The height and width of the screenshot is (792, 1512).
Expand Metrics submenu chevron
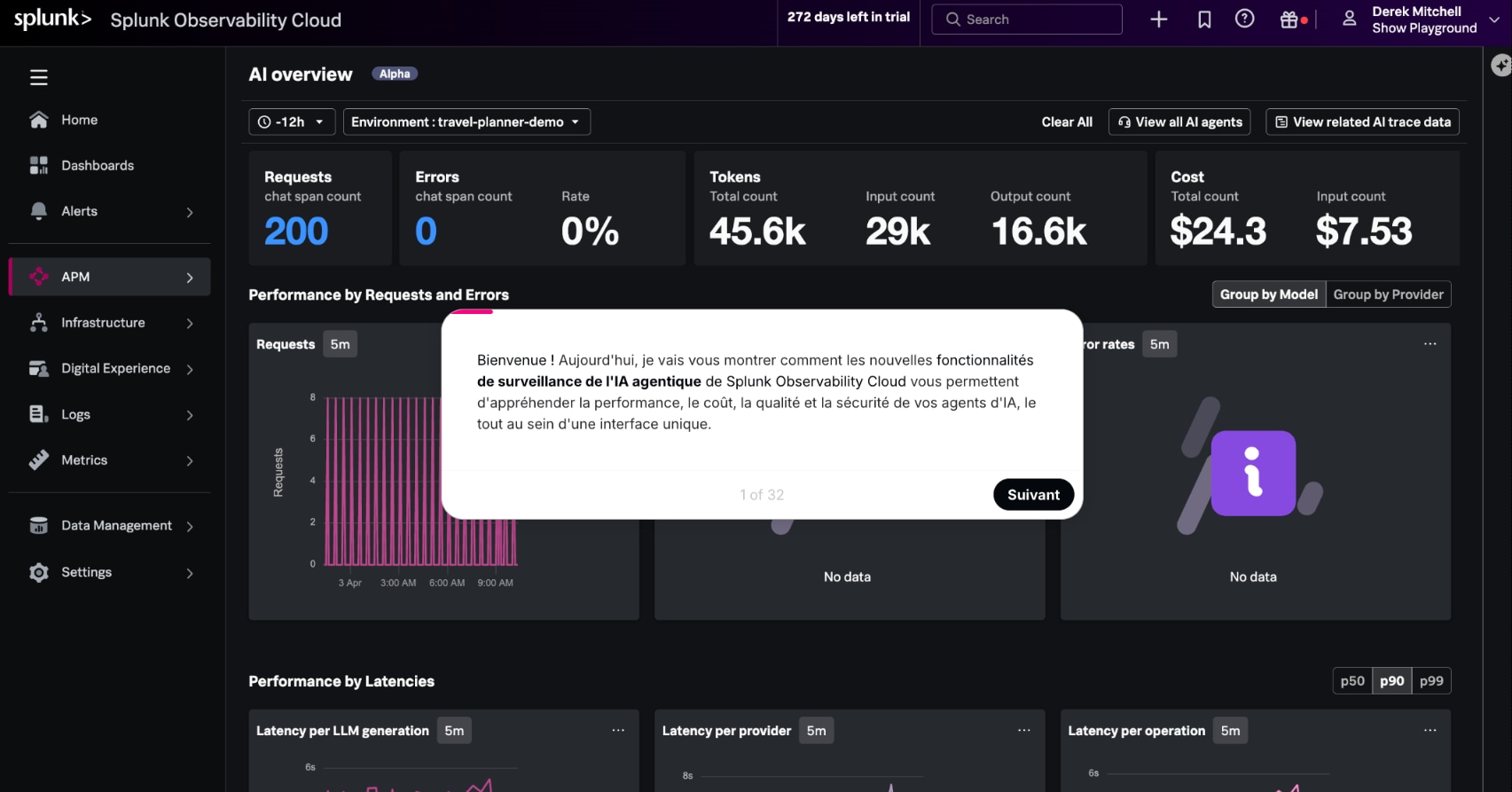(190, 461)
